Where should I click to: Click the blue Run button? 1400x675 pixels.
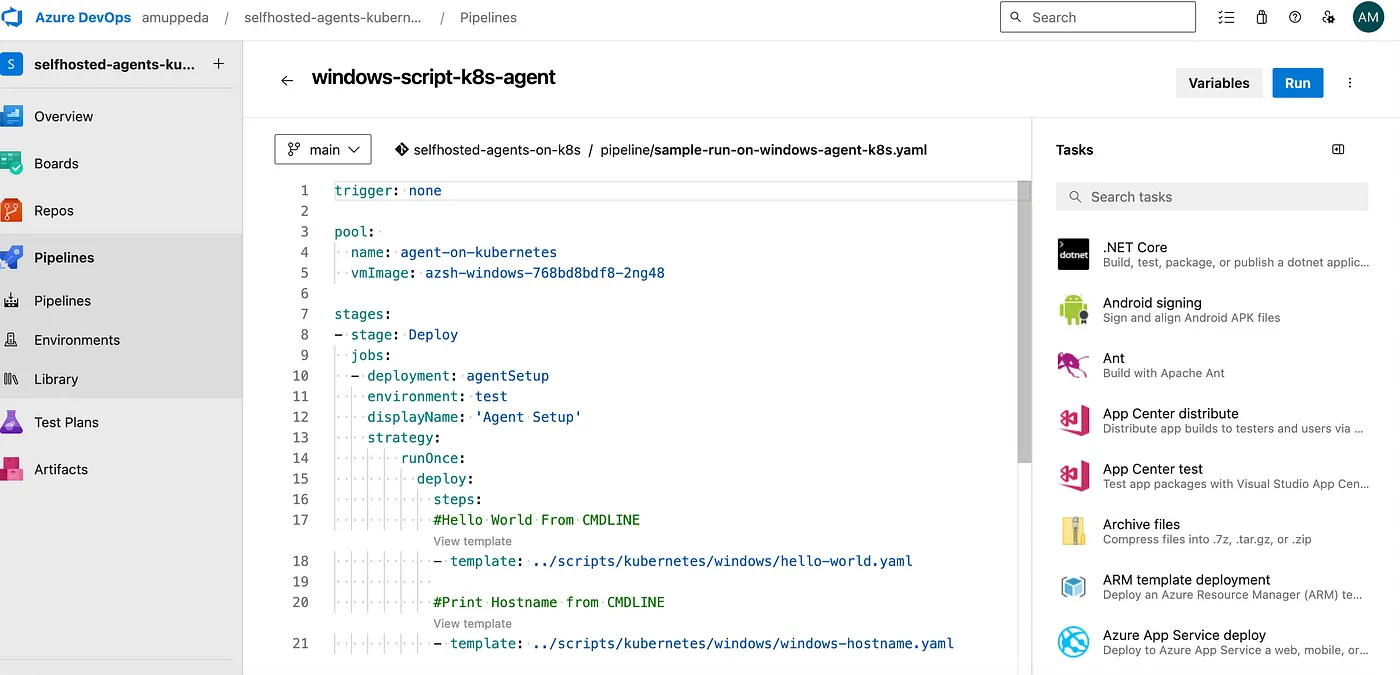pos(1298,83)
